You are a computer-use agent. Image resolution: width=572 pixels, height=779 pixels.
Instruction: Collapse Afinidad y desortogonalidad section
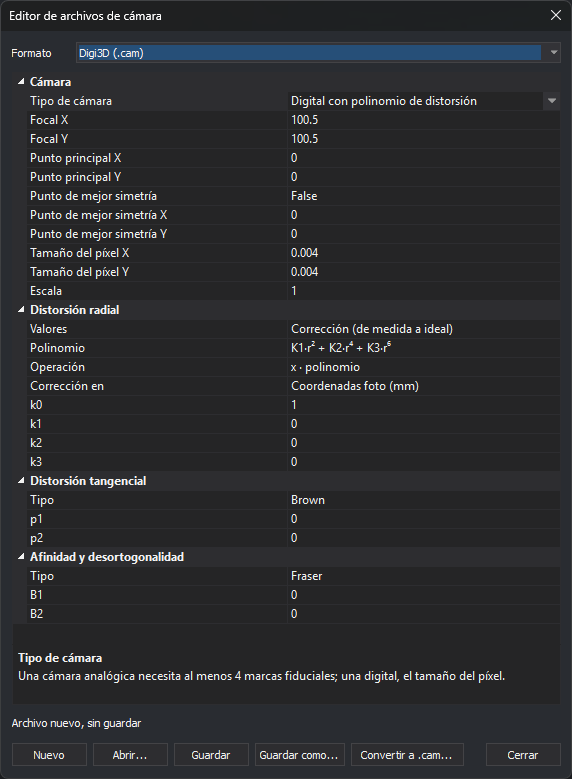(21, 556)
